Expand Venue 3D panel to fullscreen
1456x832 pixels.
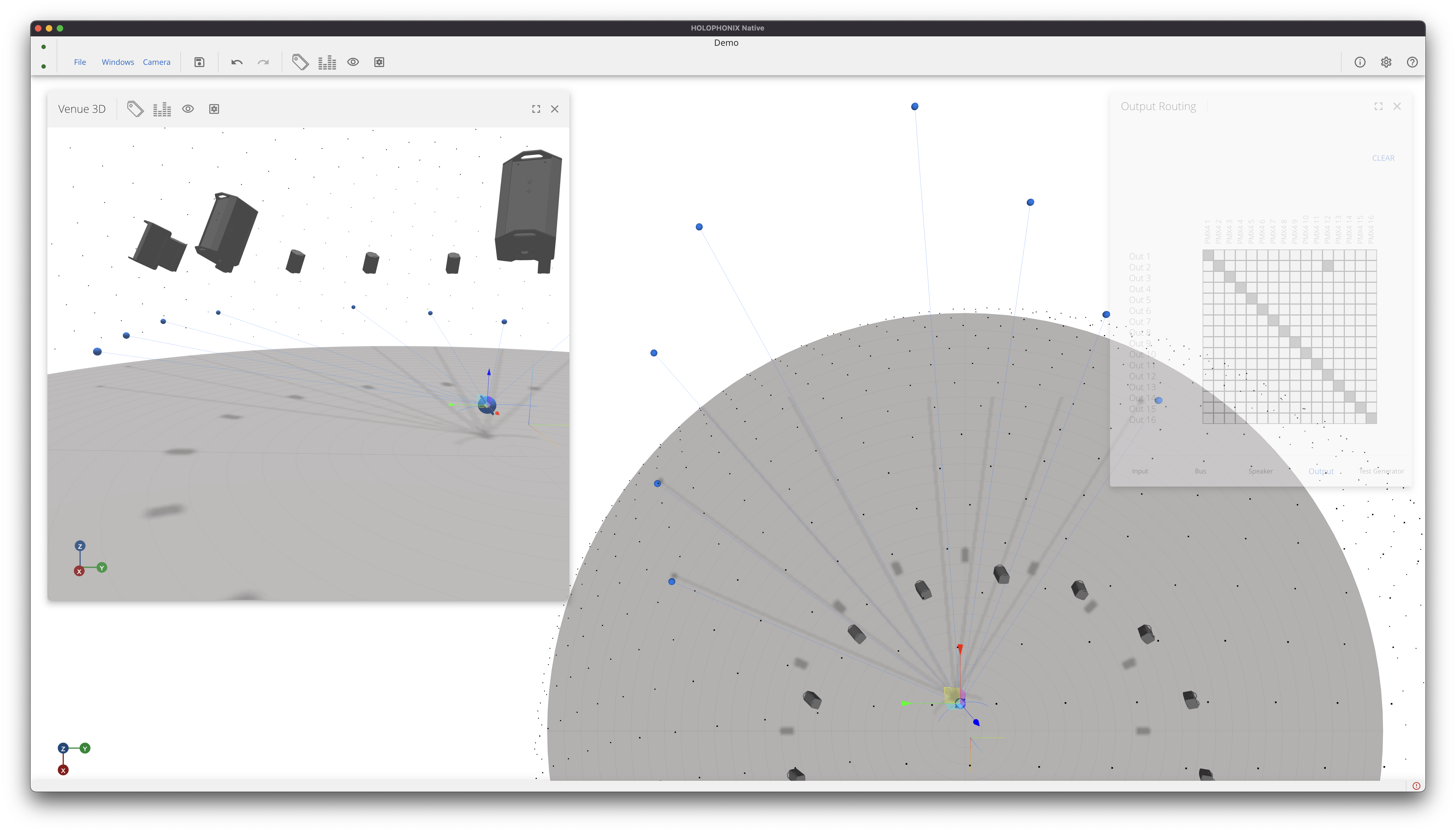point(536,109)
